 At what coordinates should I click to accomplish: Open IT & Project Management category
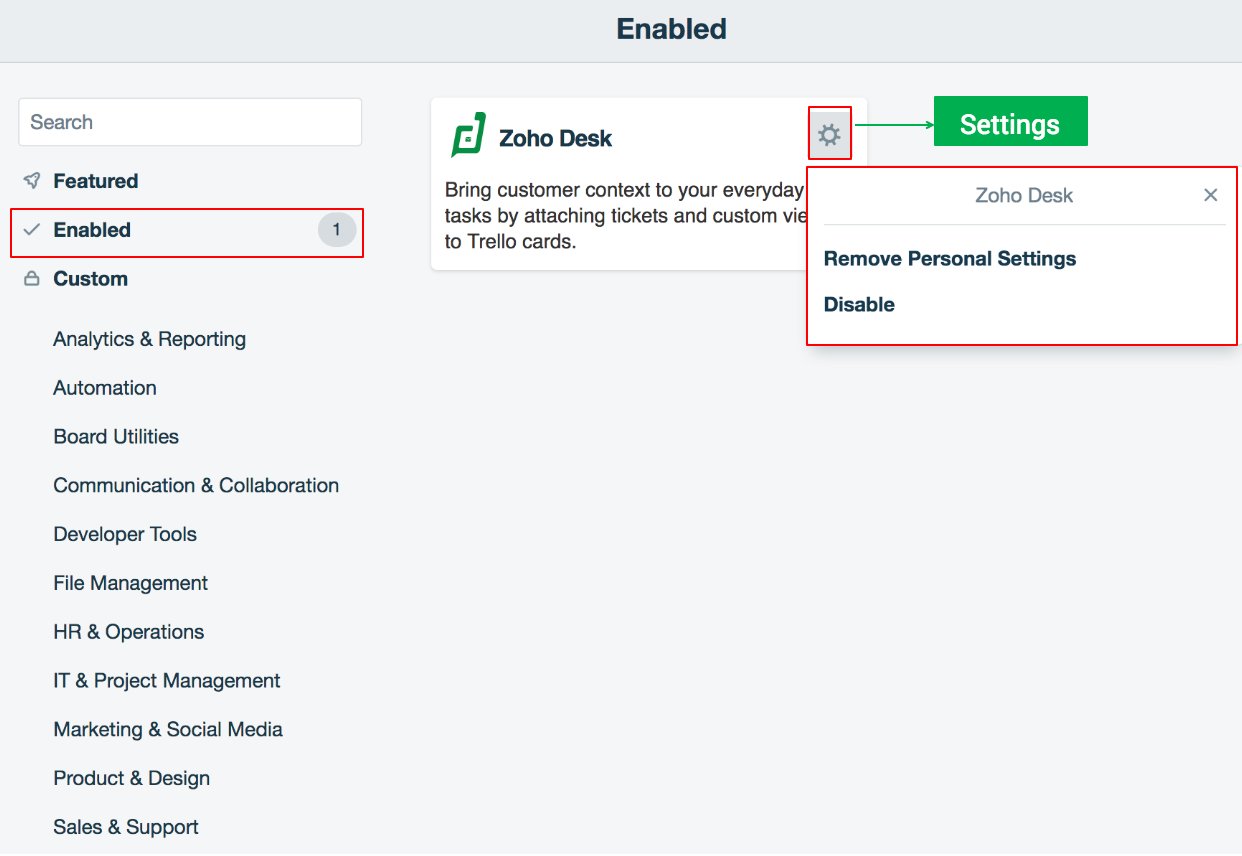click(167, 681)
